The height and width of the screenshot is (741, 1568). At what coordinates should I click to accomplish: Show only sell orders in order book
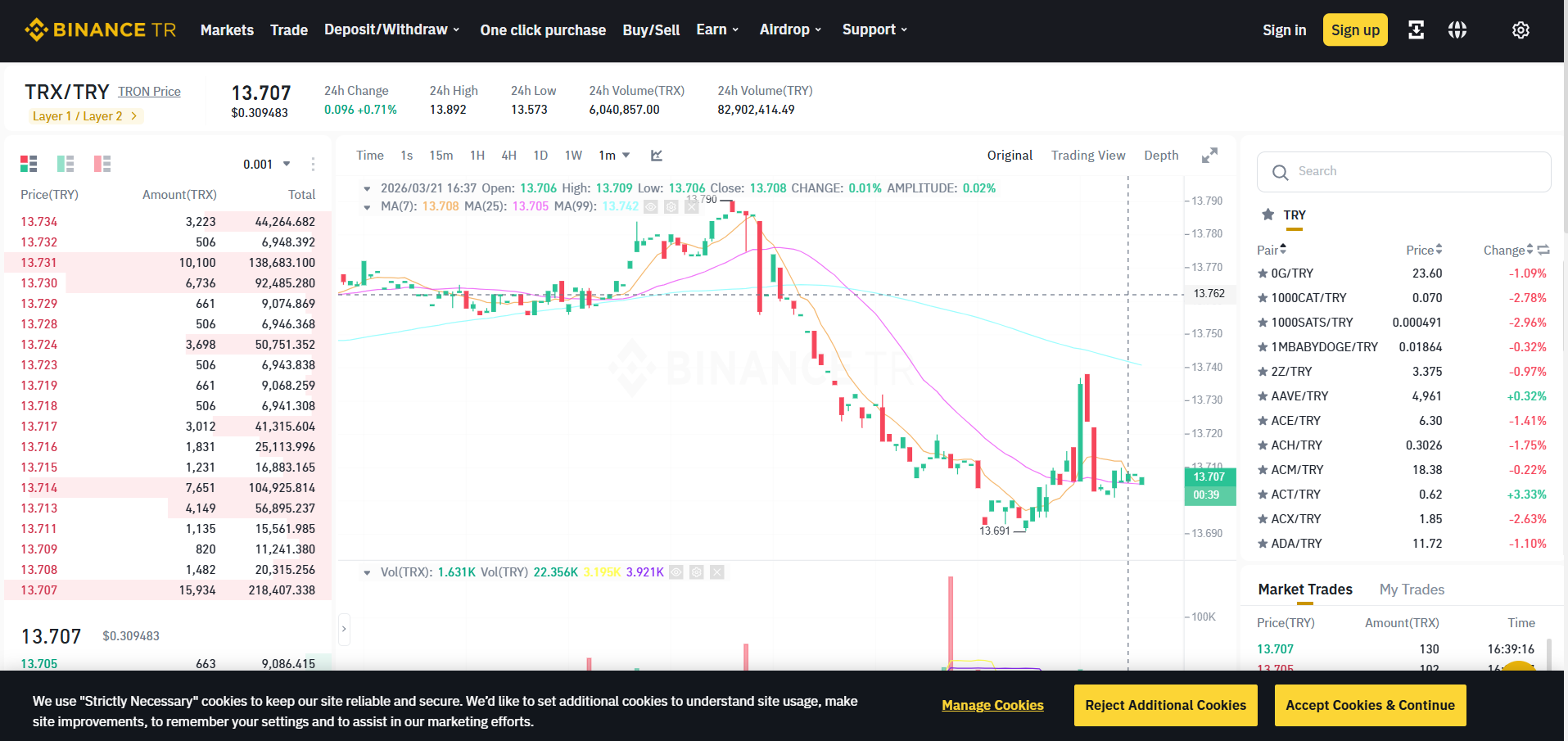(102, 164)
